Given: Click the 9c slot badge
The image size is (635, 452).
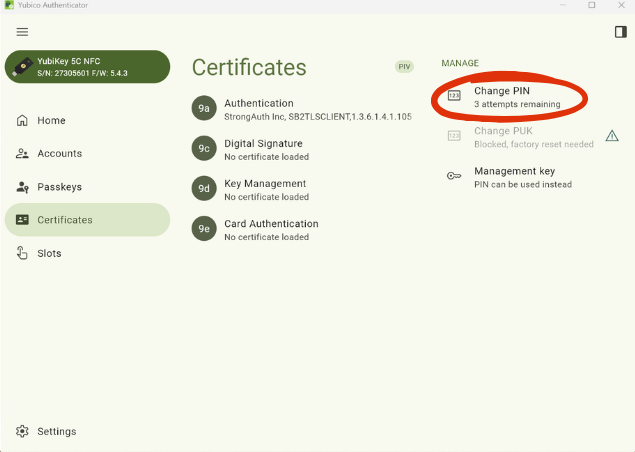Looking at the screenshot, I should click(204, 148).
